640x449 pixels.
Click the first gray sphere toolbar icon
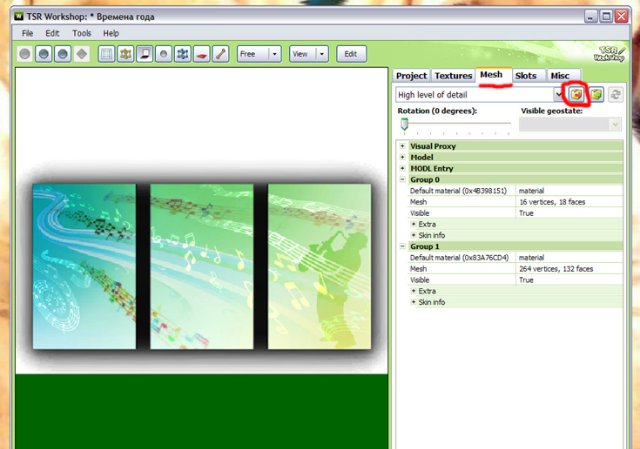click(x=25, y=54)
